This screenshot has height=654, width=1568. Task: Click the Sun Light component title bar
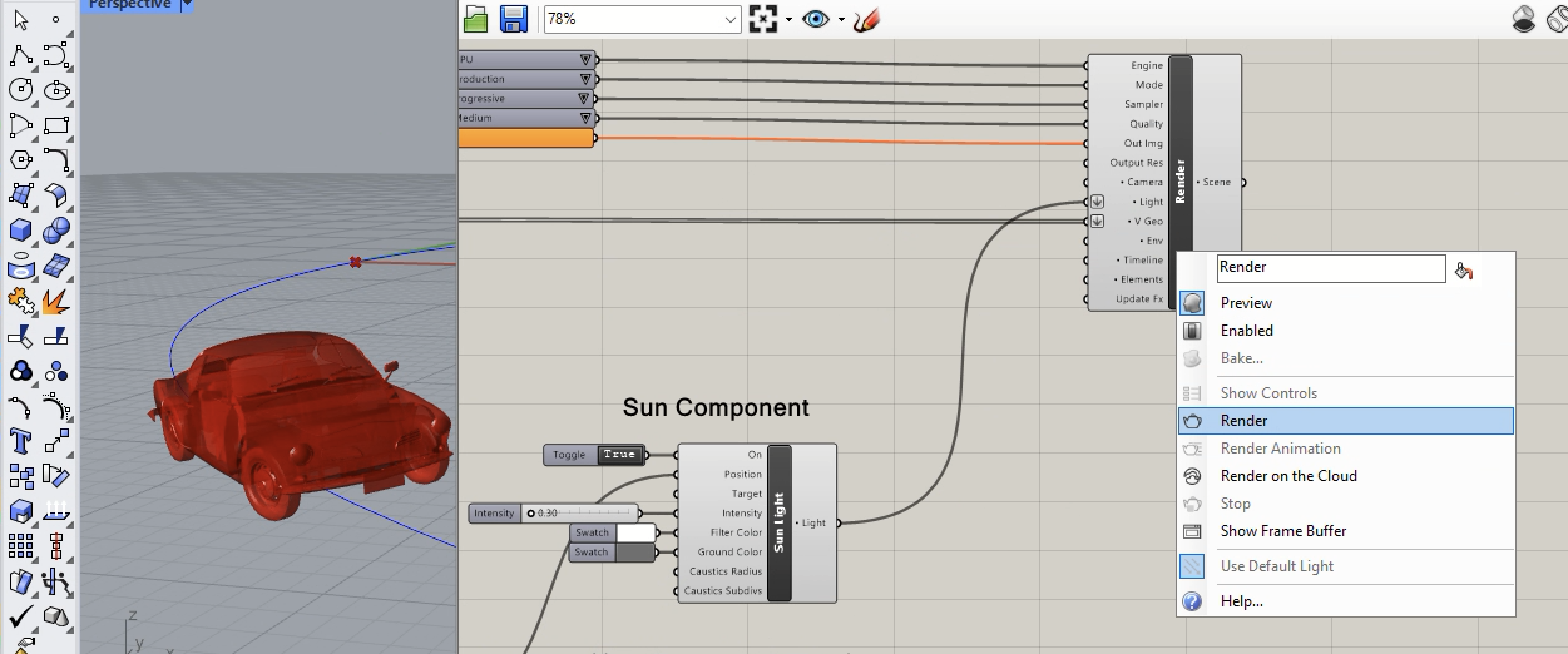click(779, 523)
